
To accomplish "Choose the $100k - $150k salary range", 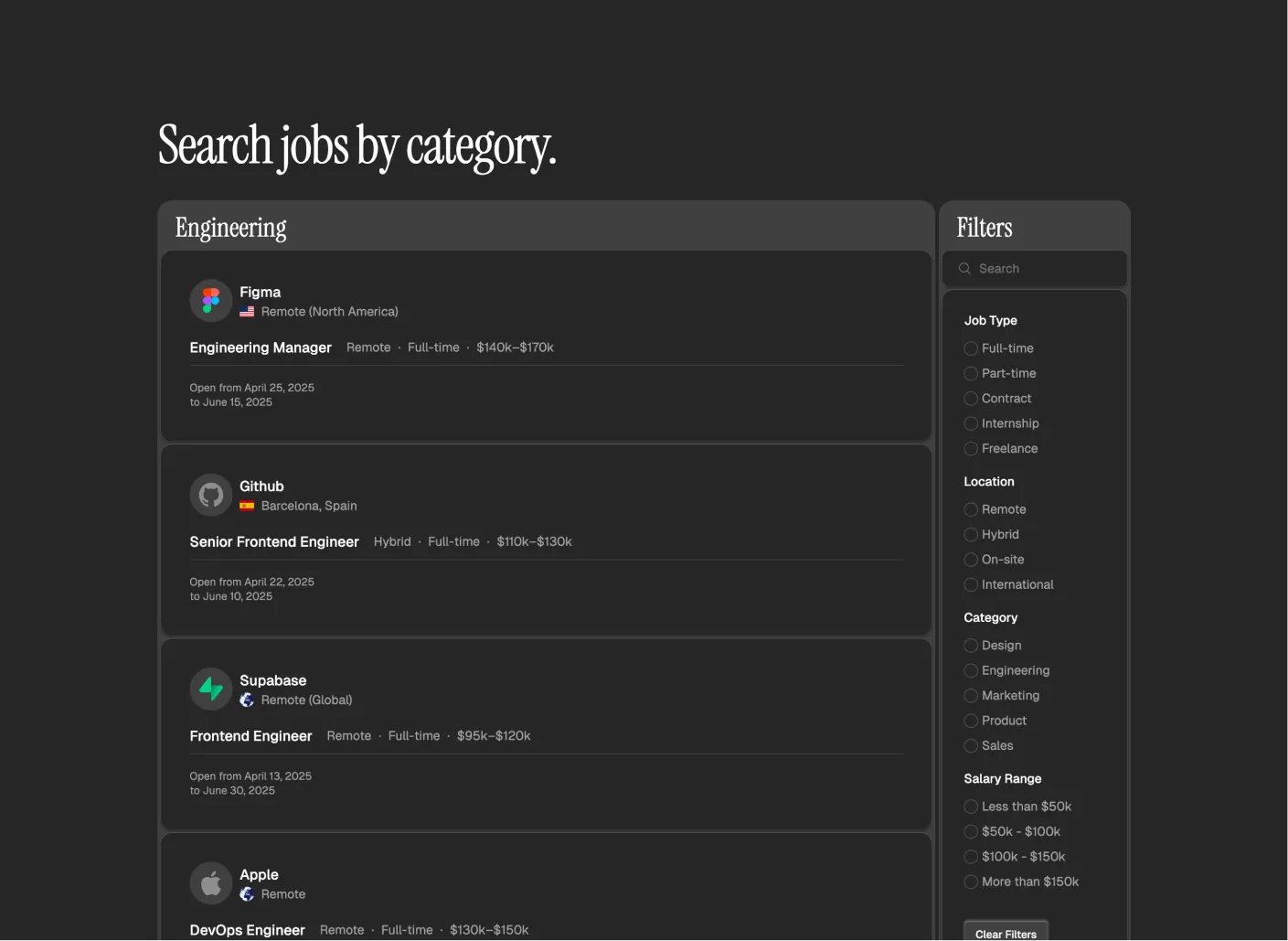I will pos(971,857).
